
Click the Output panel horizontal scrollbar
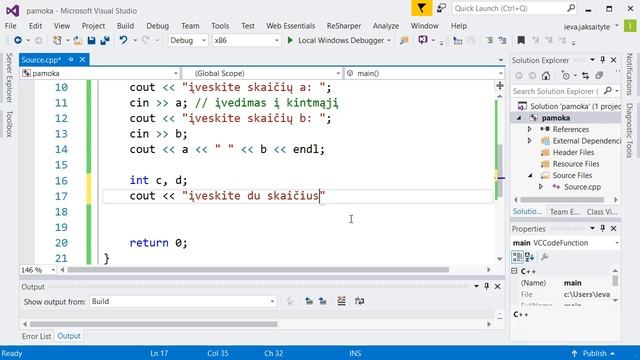pyautogui.click(x=154, y=324)
